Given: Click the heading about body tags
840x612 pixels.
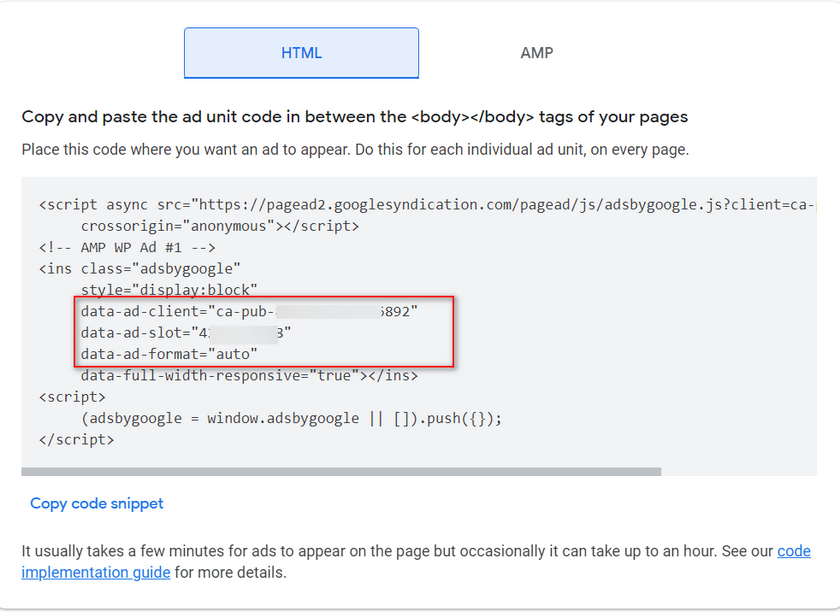Looking at the screenshot, I should pyautogui.click(x=355, y=117).
